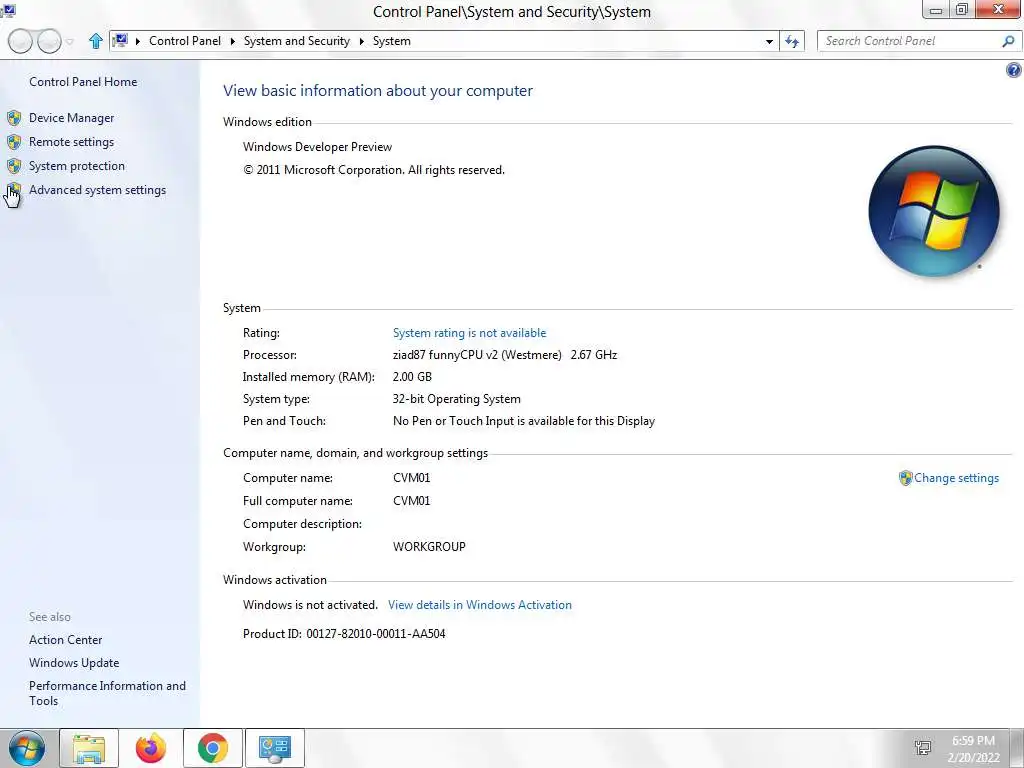Viewport: 1024px width, 768px height.
Task: Launch Google Chrome from the taskbar
Action: (213, 748)
